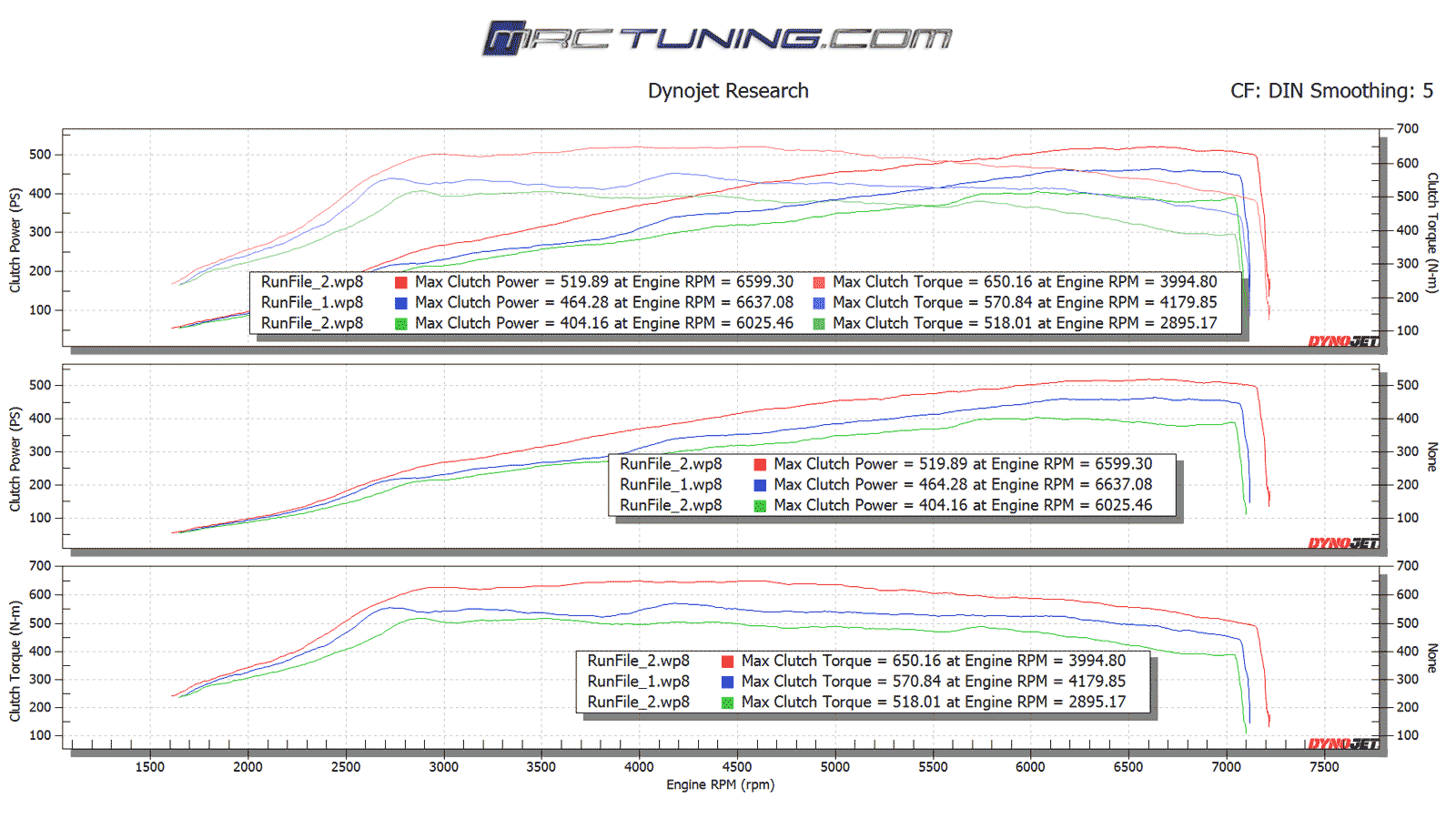Click red Max Clutch Power swatch in top legend

coord(400,282)
